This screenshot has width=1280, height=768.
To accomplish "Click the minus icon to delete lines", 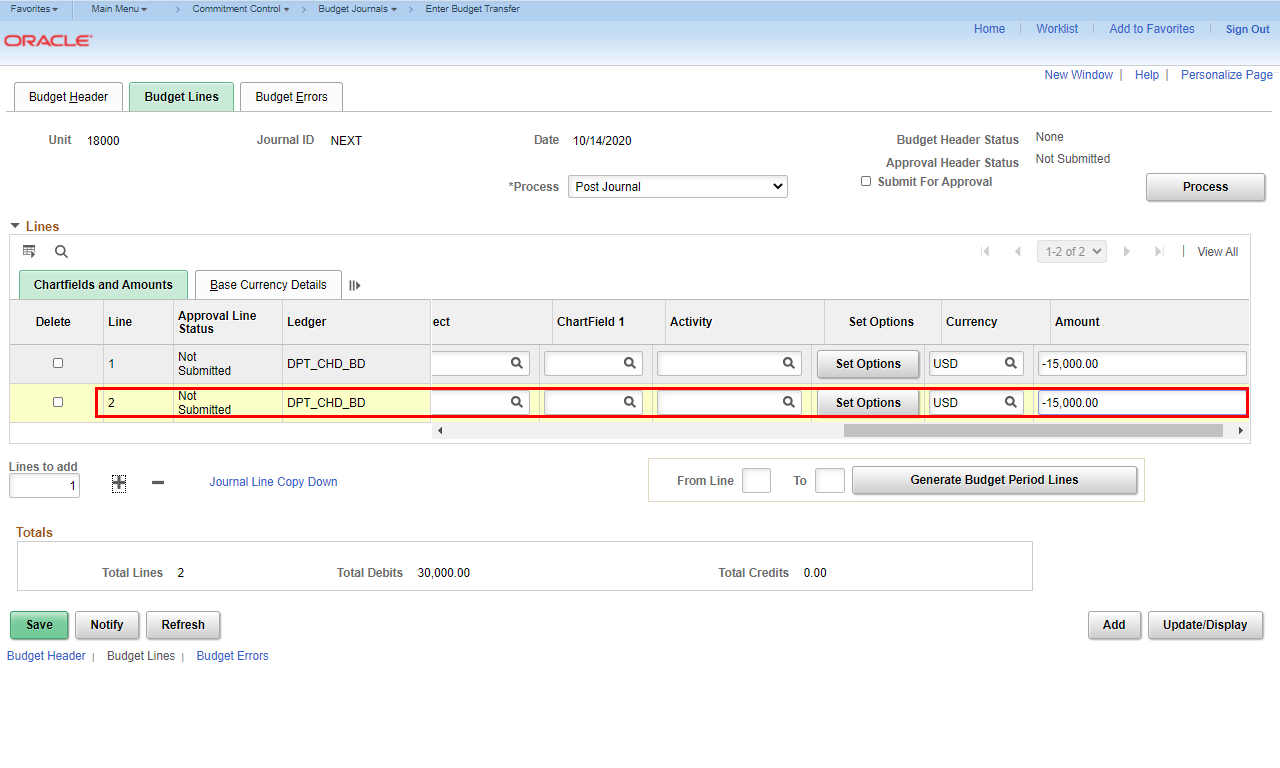I will 158,483.
